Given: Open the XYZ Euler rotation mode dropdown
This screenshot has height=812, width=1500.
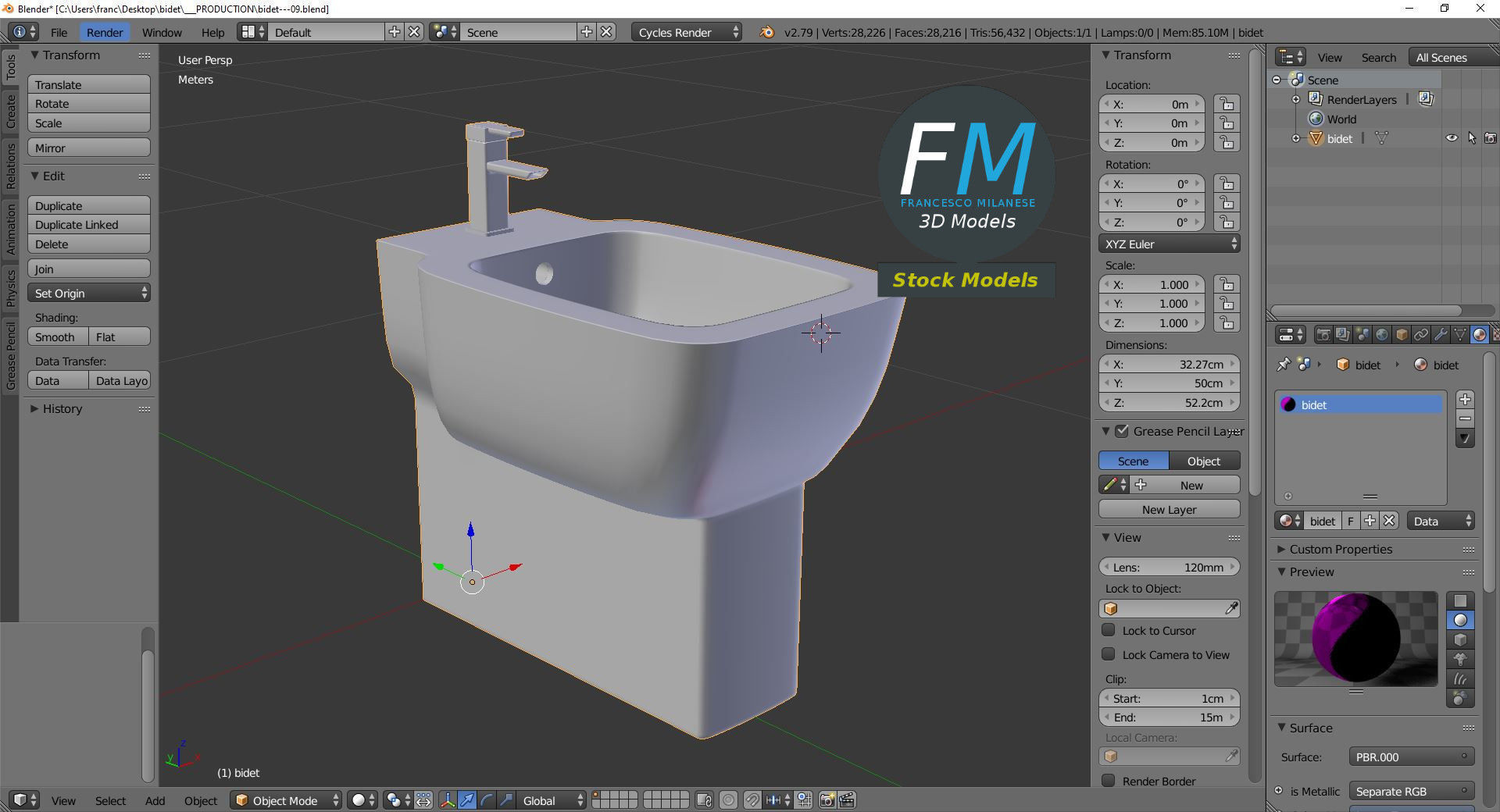Looking at the screenshot, I should point(1170,244).
